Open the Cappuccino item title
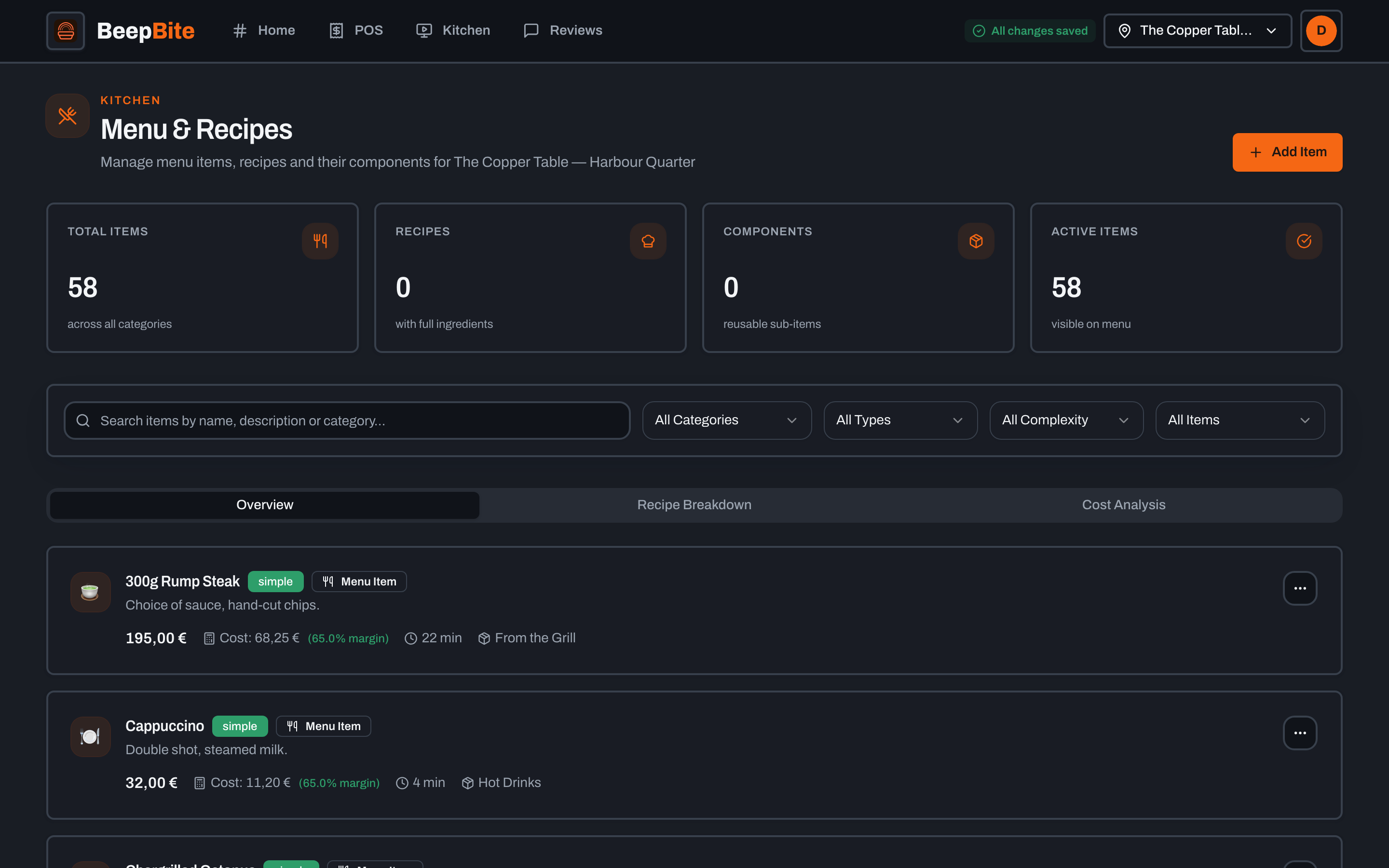1389x868 pixels. point(165,726)
